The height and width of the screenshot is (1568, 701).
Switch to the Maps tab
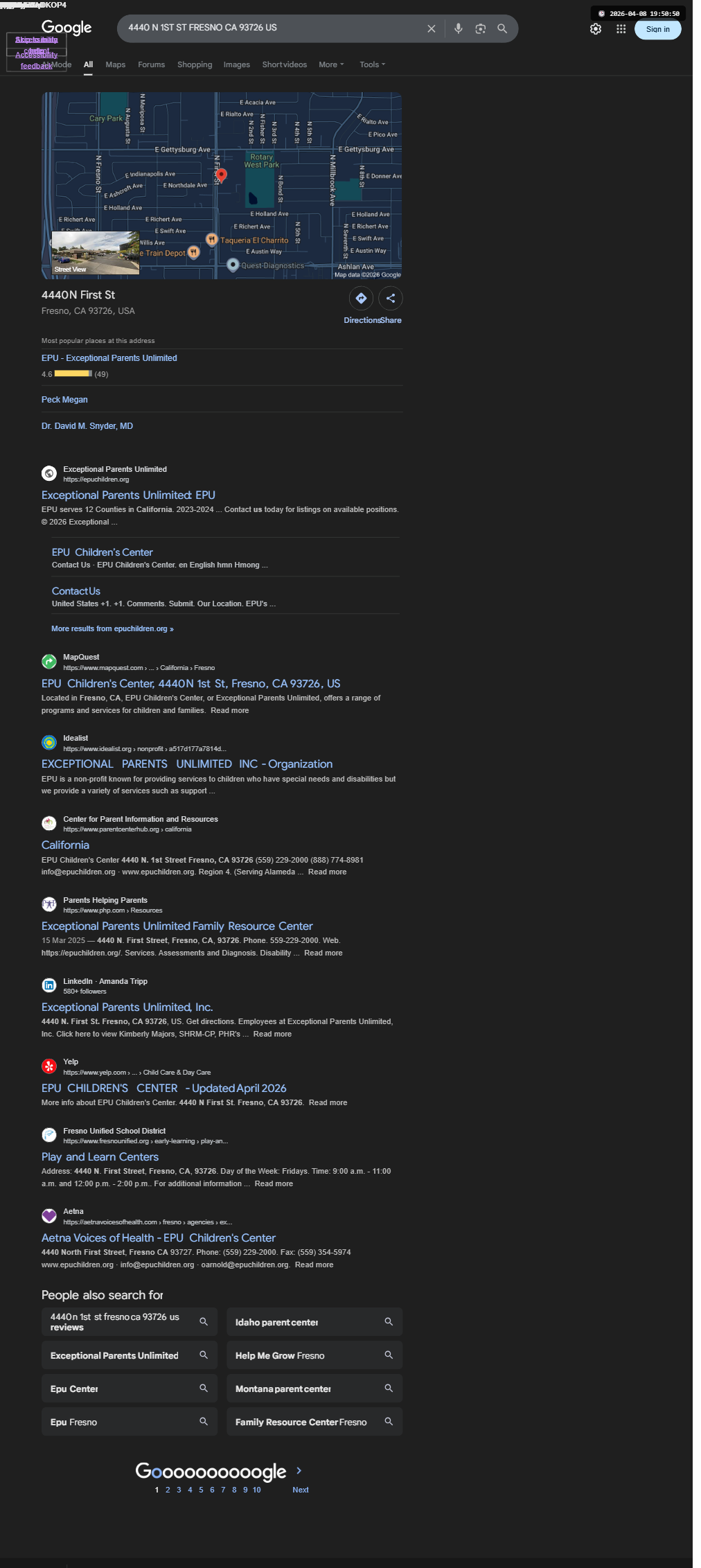coord(116,64)
